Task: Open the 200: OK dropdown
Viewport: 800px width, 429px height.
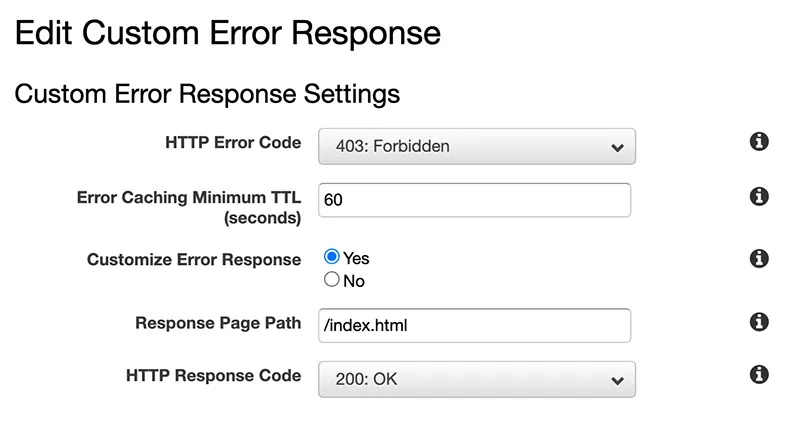Action: (476, 379)
